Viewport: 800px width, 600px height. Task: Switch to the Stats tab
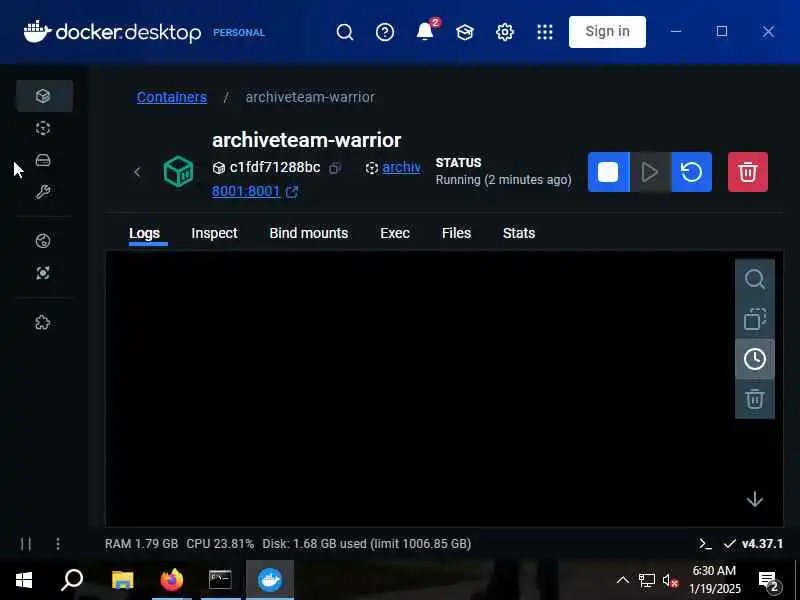click(519, 233)
